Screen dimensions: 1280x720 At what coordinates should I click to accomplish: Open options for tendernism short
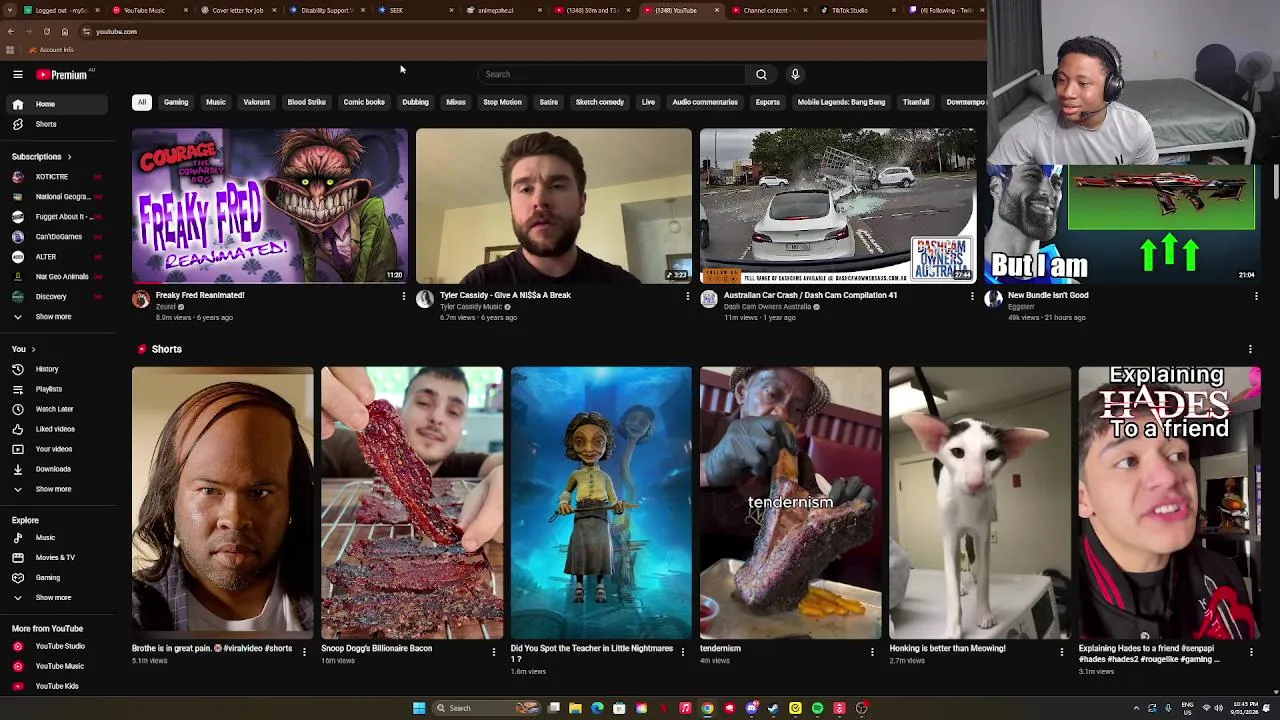tap(872, 652)
